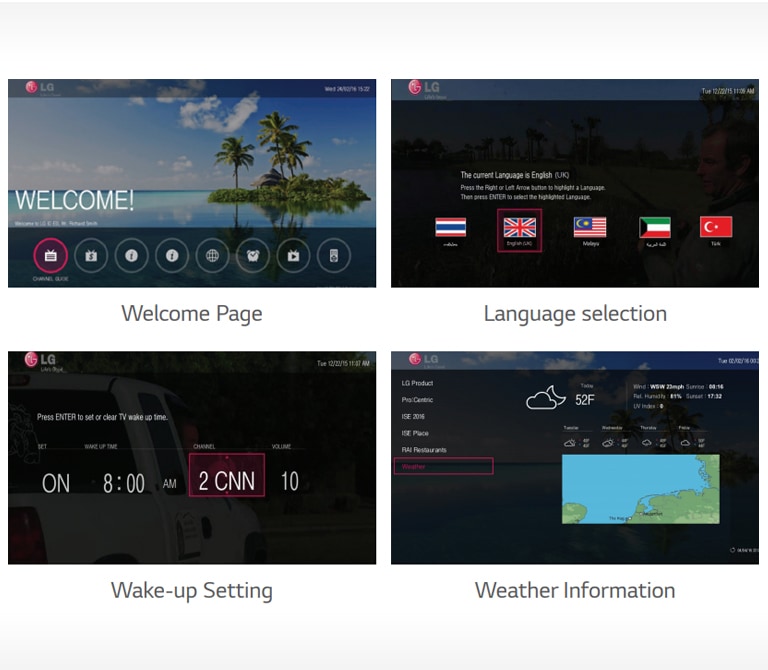Click the Language selection caption
Image resolution: width=768 pixels, height=670 pixels.
[575, 314]
